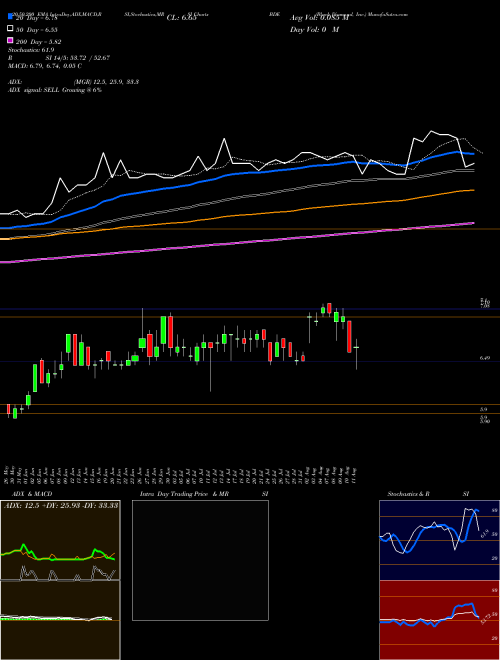Screen dimensions: 500x660
Task: Click the empty intraday trading price chart box
Action: (200, 560)
